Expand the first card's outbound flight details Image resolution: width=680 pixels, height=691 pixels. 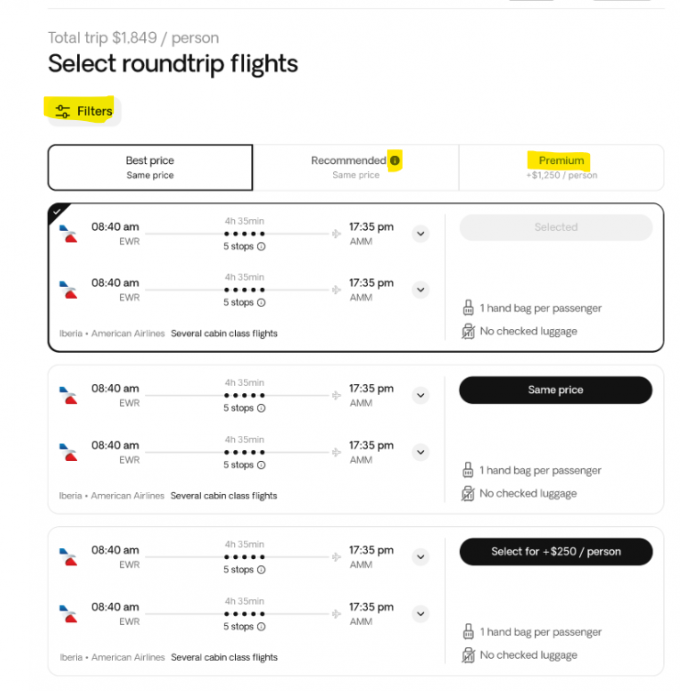tap(421, 234)
